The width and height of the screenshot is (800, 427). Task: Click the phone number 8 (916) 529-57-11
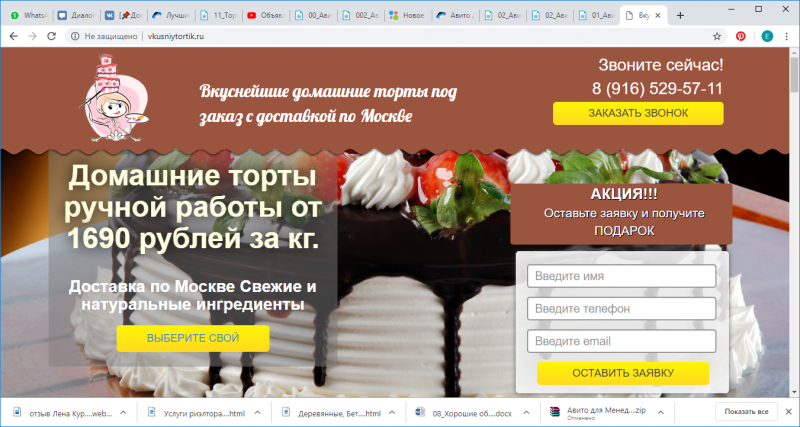click(657, 89)
